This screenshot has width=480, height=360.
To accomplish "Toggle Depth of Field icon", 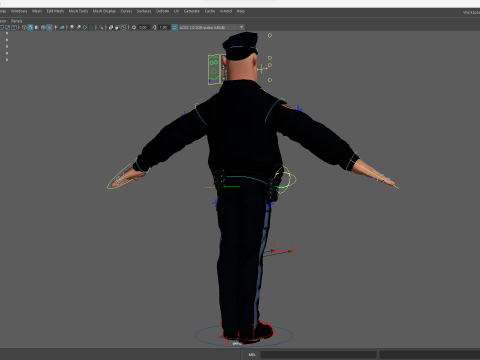I will coord(92,27).
